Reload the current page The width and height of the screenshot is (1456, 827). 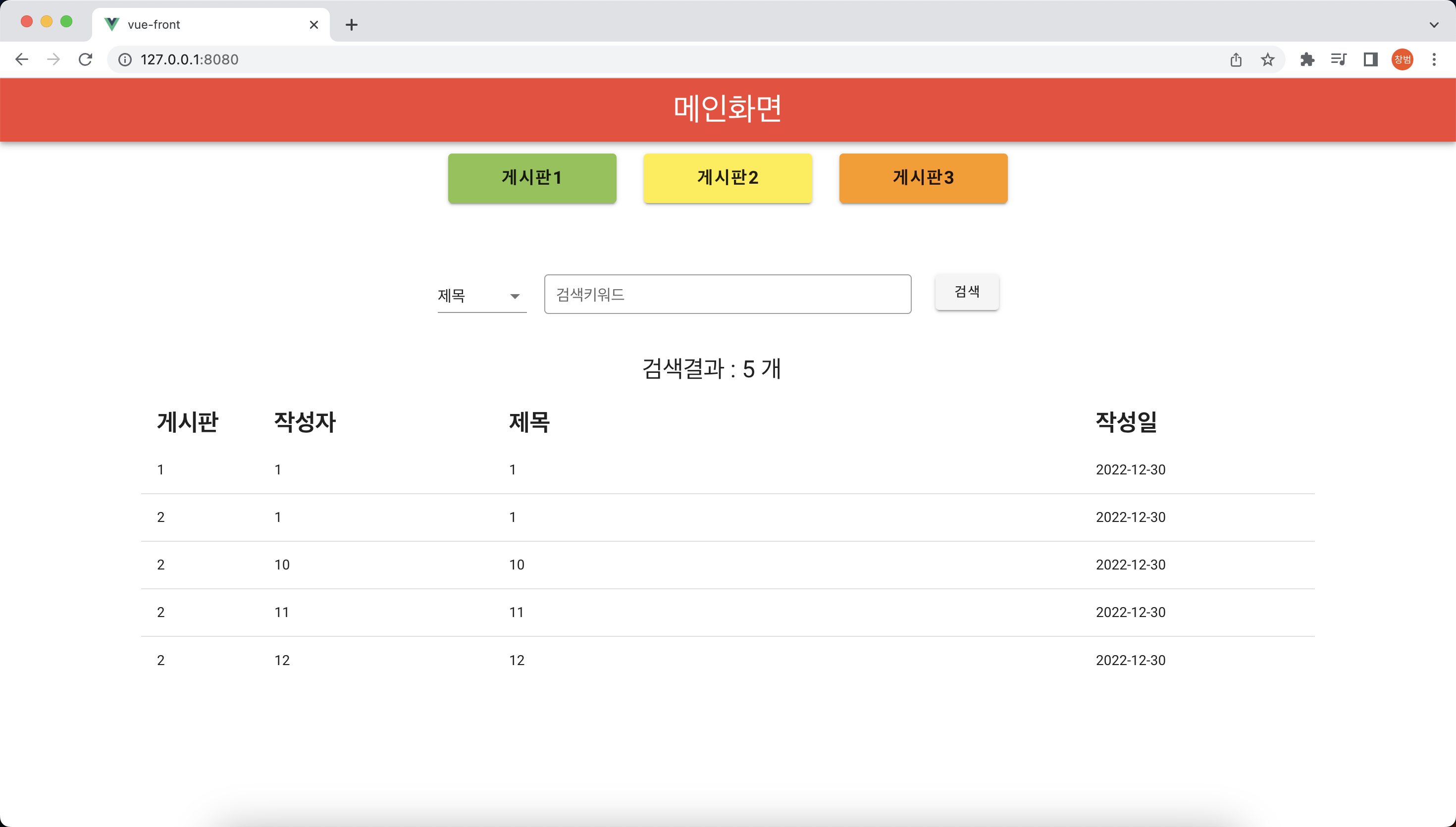(85, 59)
